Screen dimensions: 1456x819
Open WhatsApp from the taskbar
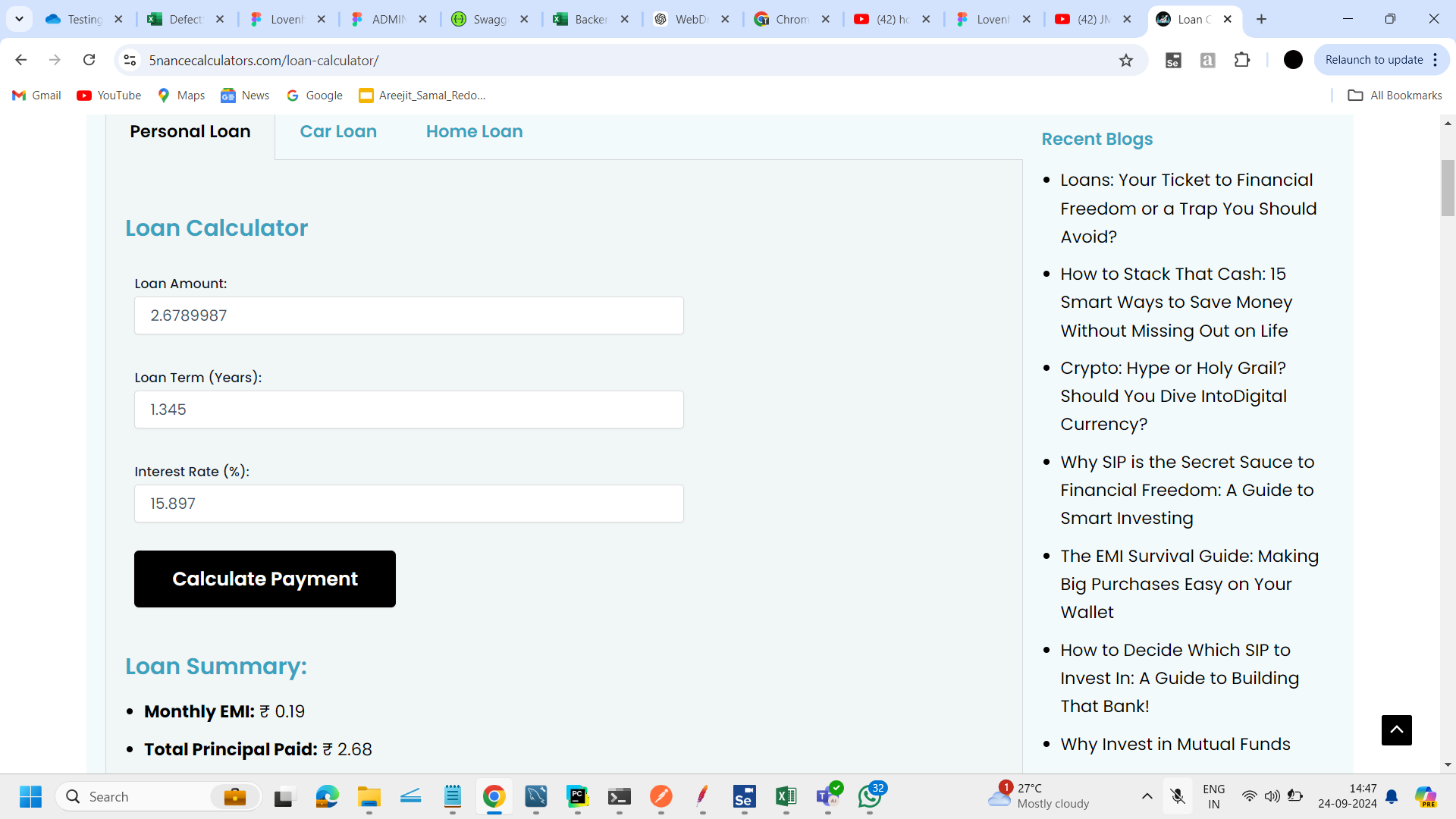point(871,796)
